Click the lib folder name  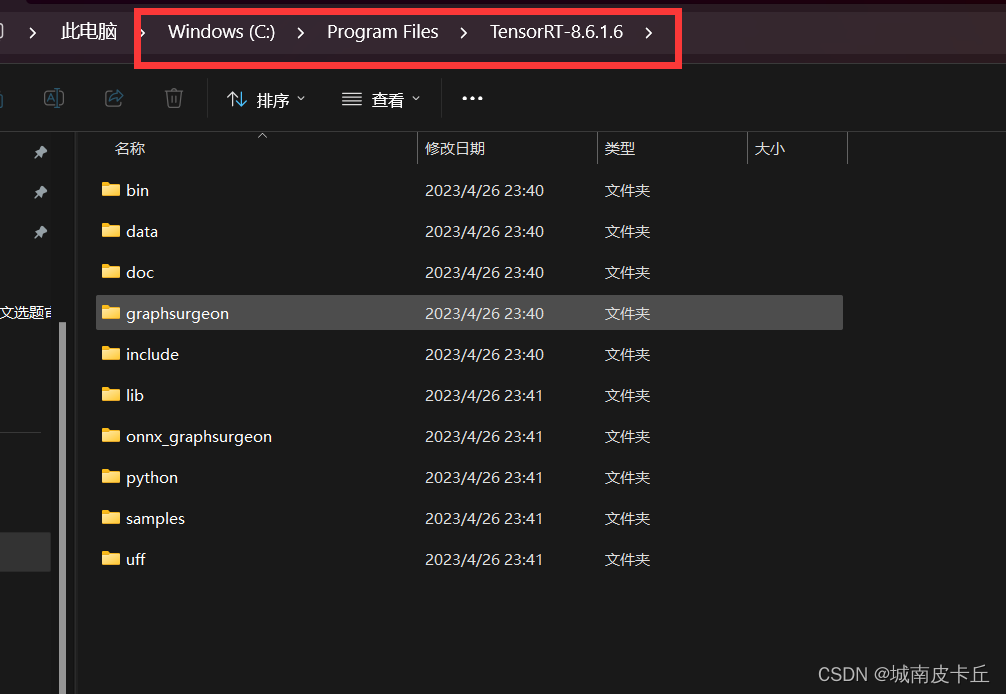tap(135, 396)
